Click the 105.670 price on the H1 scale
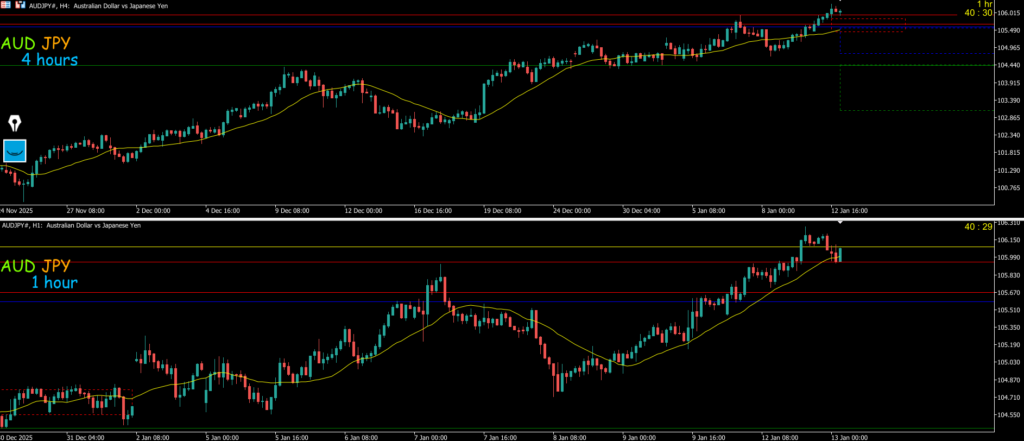Screen dimensions: 1024x441 point(1003,293)
